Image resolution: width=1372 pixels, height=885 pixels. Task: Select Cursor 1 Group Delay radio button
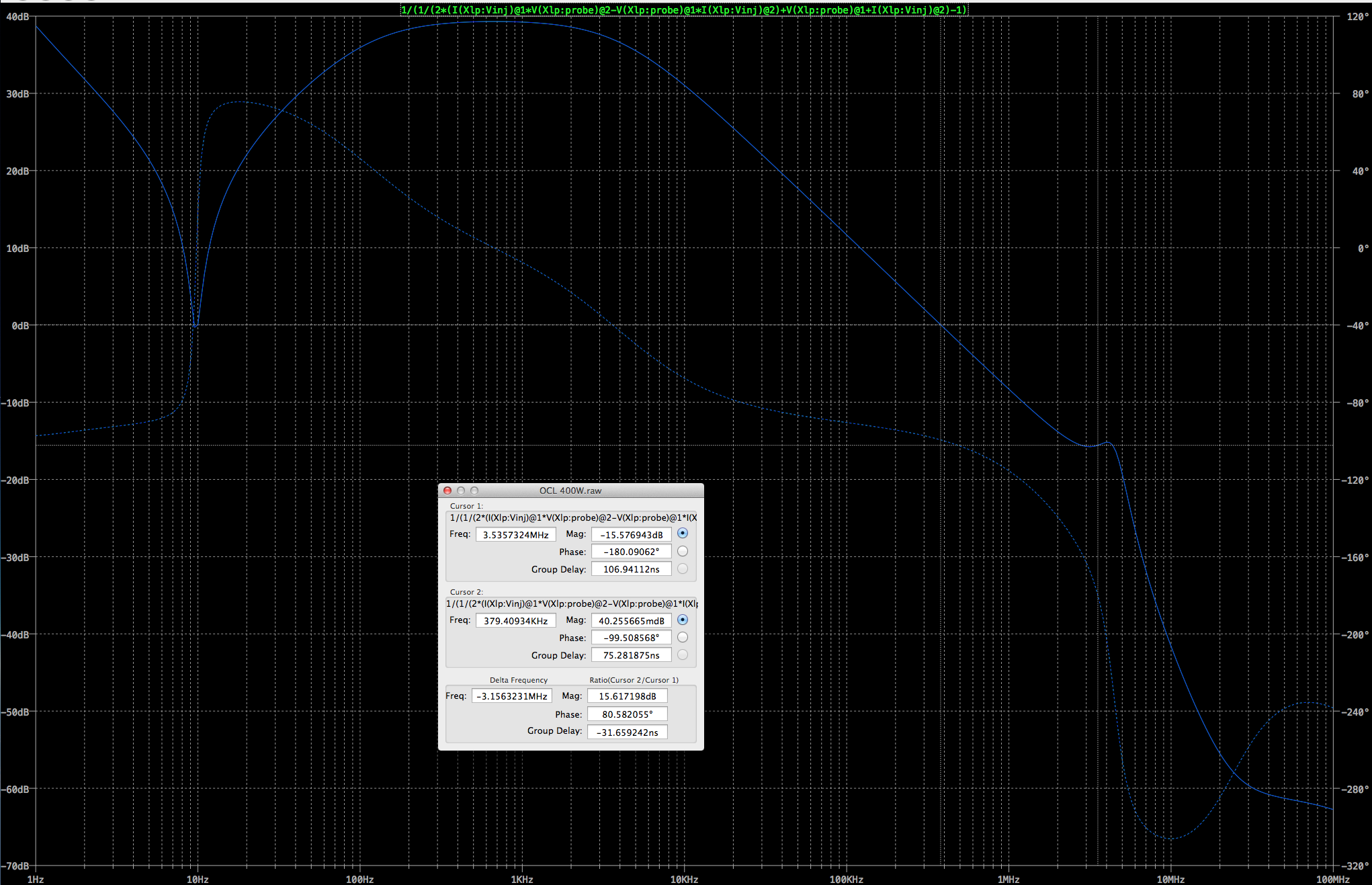(683, 568)
